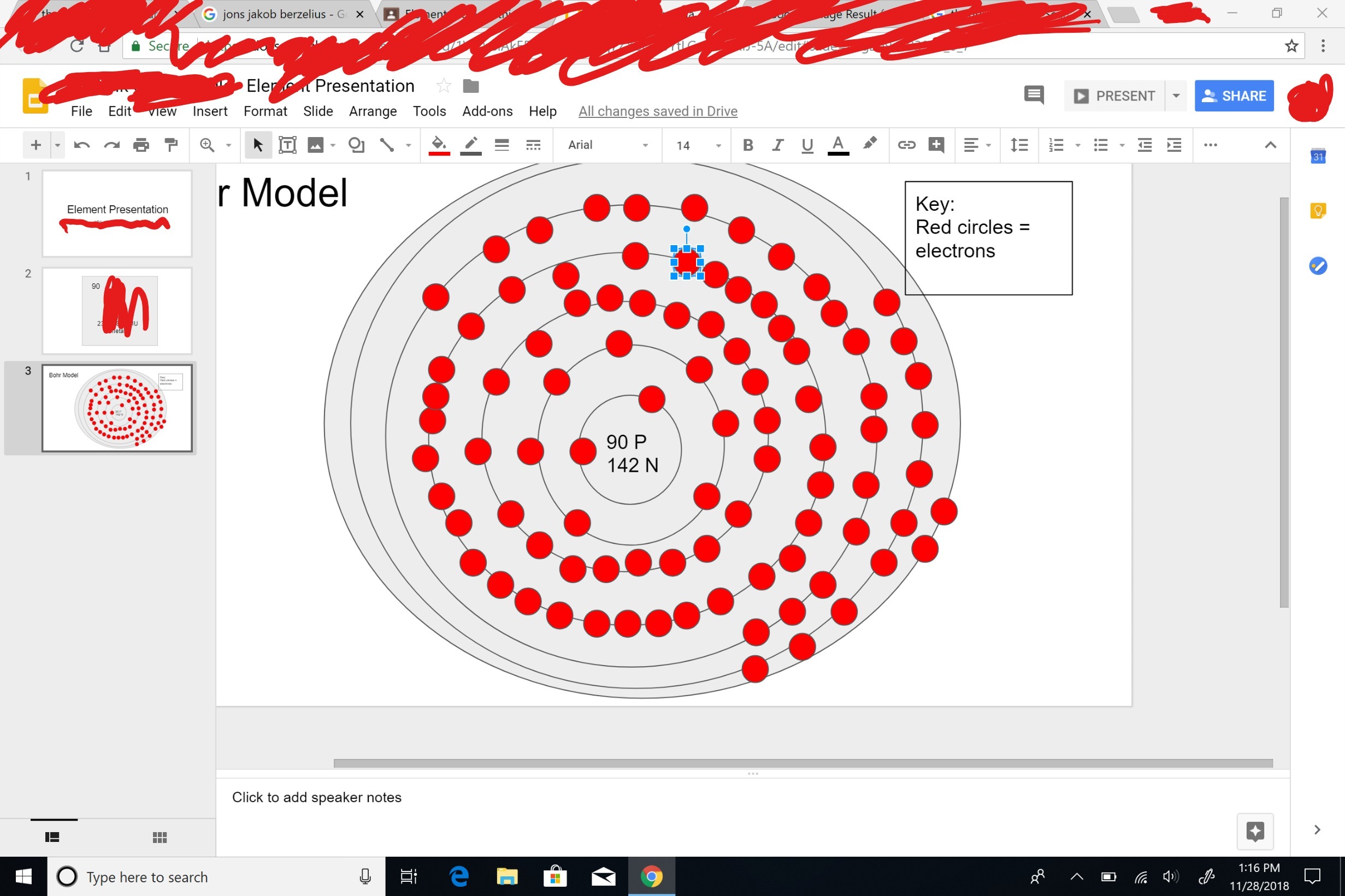Image resolution: width=1345 pixels, height=896 pixels.
Task: Switch to grid view
Action: click(x=160, y=837)
